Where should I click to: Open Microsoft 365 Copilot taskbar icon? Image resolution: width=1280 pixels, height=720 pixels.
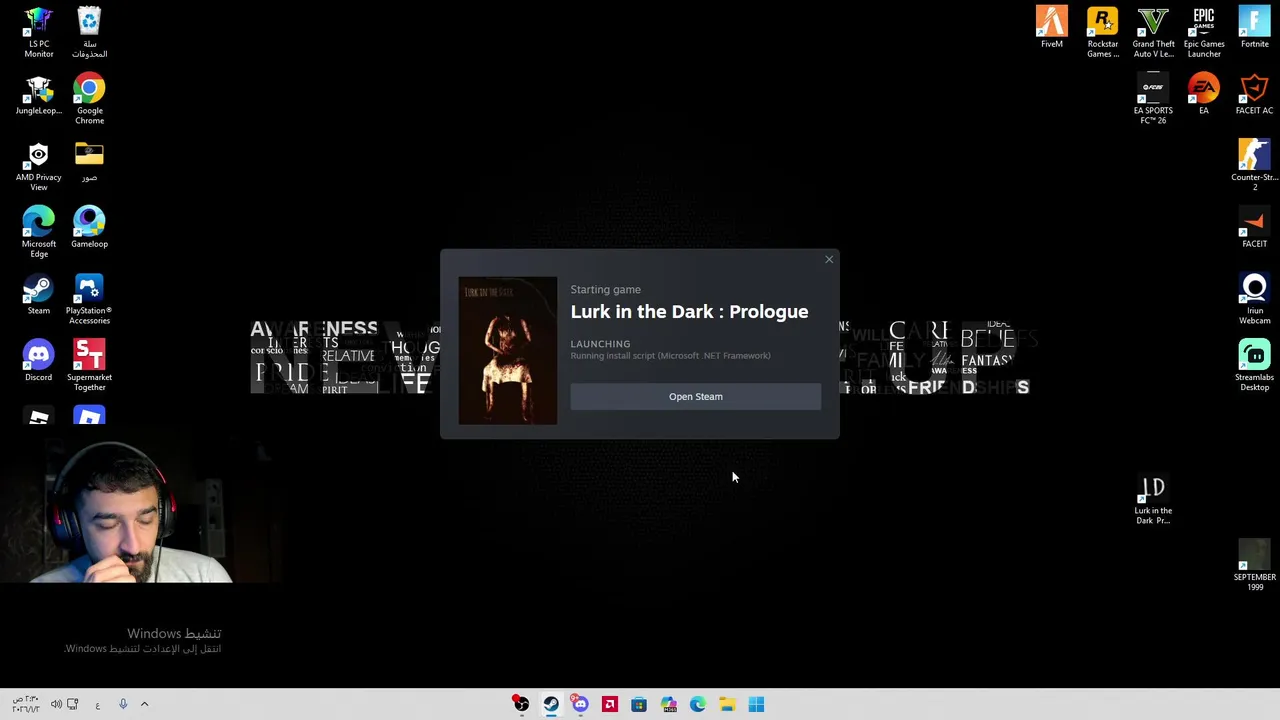(x=668, y=705)
